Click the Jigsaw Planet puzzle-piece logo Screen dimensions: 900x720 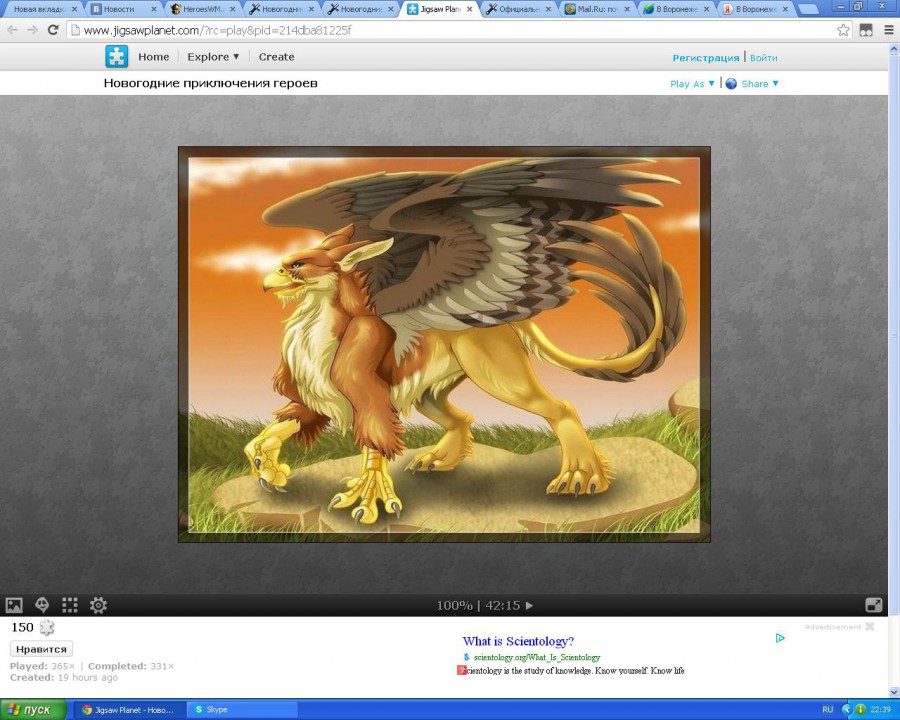(x=117, y=57)
